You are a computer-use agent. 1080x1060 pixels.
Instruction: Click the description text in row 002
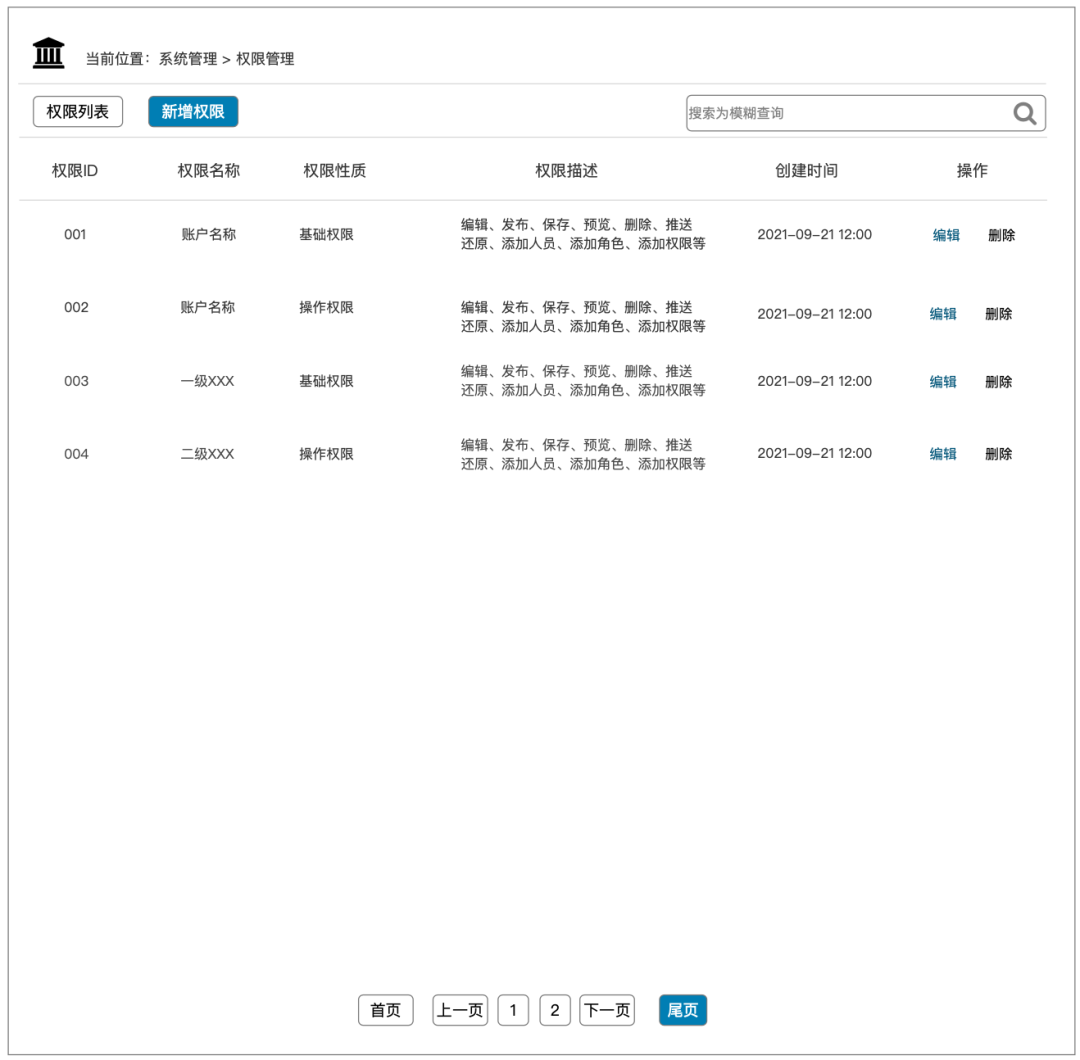click(583, 317)
